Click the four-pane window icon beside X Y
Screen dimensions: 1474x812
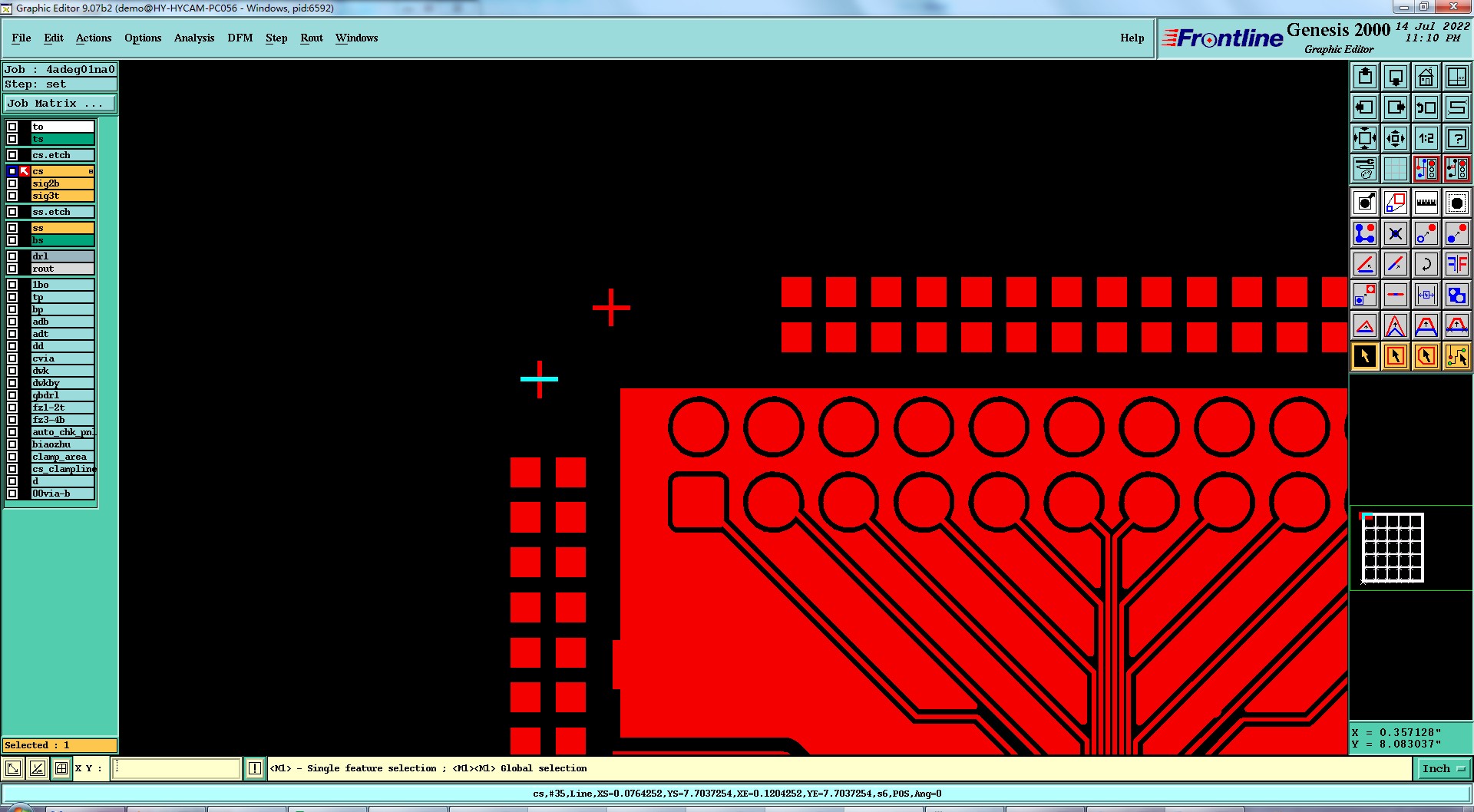pos(61,768)
